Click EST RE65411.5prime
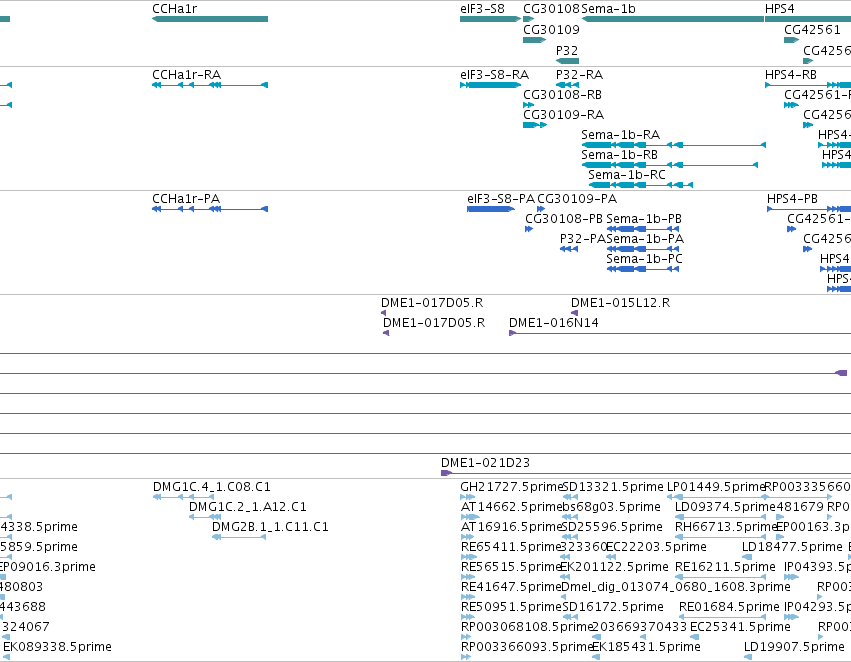The width and height of the screenshot is (851, 662). point(467,557)
